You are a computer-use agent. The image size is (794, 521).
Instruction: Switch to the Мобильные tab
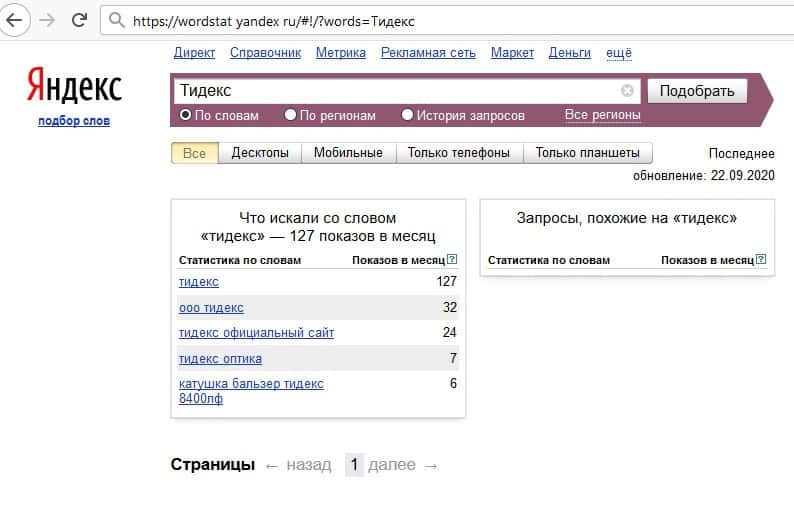(348, 153)
